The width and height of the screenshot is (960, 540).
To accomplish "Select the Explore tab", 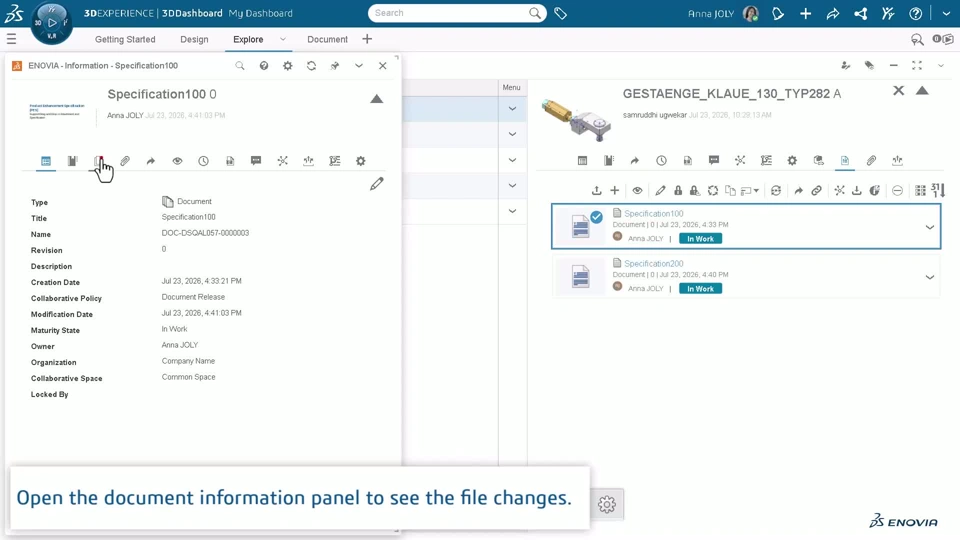I will point(248,39).
